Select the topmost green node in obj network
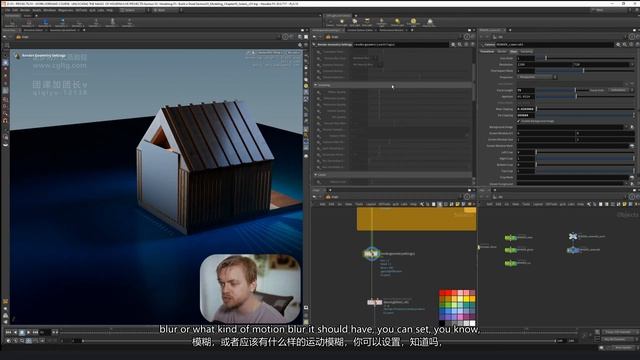This screenshot has height=360, width=640. pos(510,238)
